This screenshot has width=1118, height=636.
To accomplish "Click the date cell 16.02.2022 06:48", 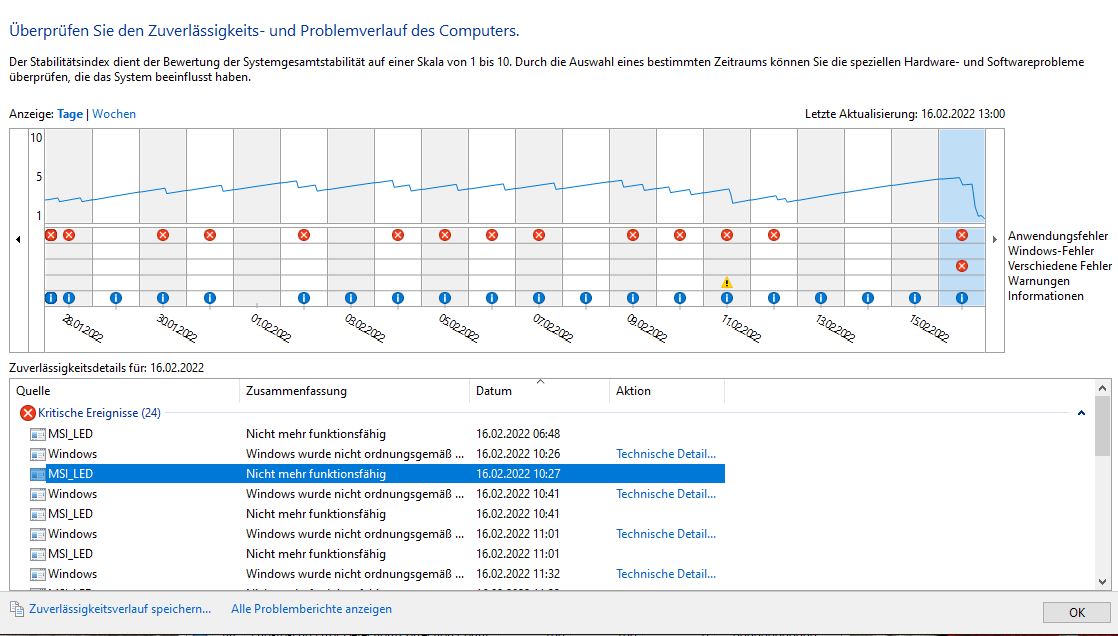I will pos(518,434).
